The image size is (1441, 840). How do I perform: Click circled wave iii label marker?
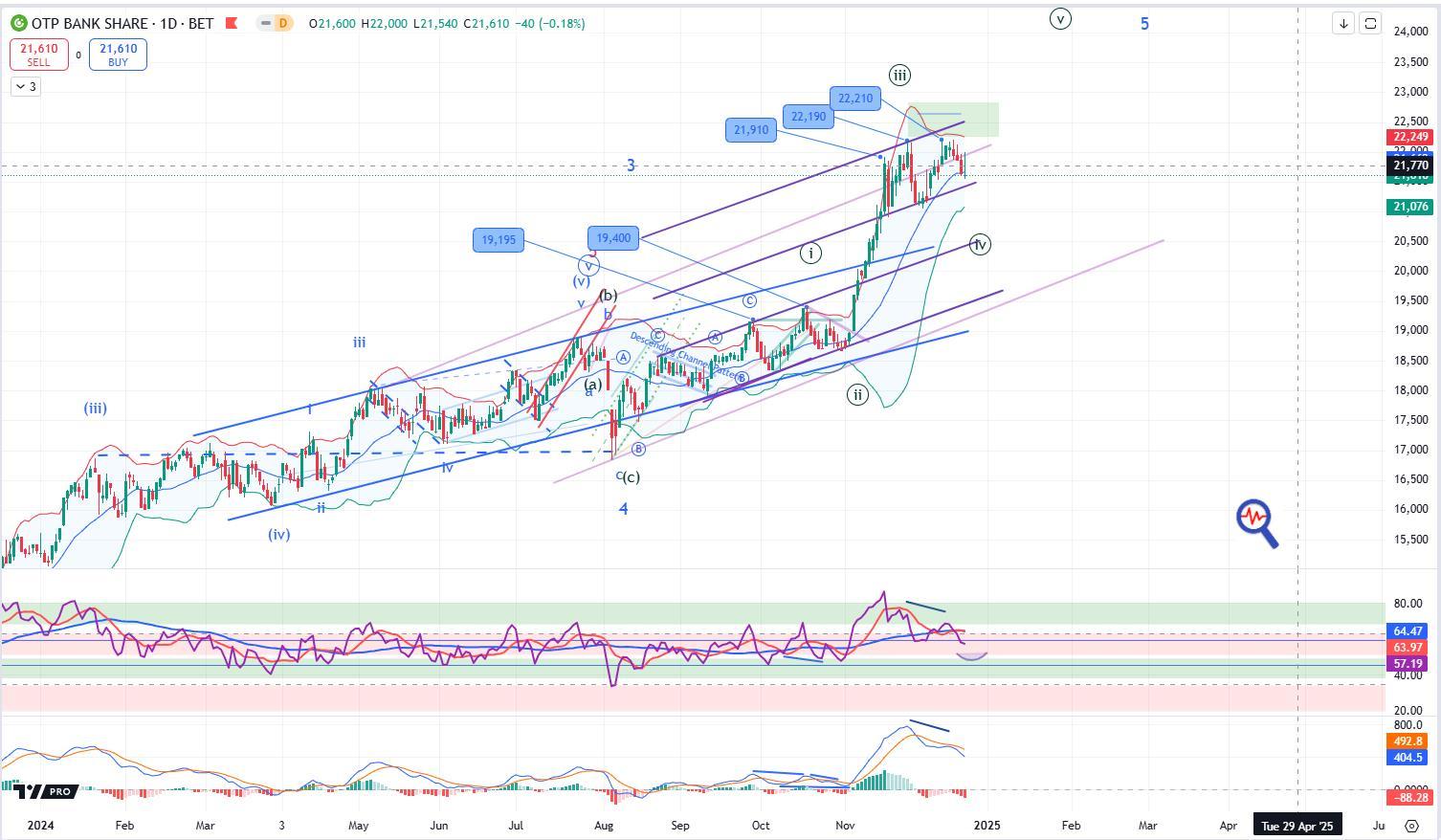(898, 75)
